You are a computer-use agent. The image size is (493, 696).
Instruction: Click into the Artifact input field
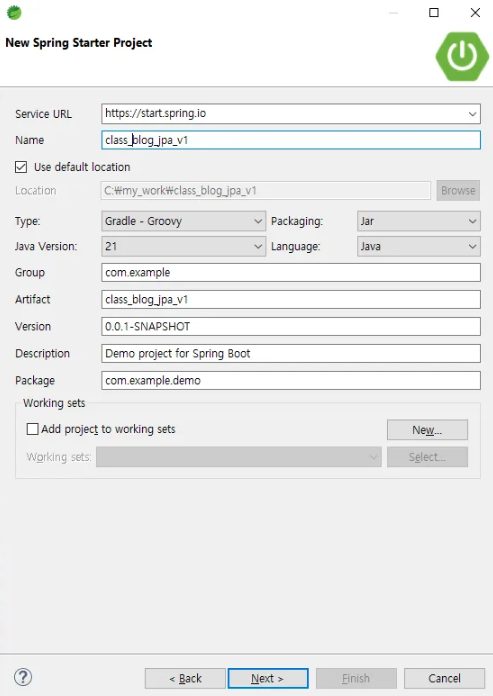tap(291, 300)
